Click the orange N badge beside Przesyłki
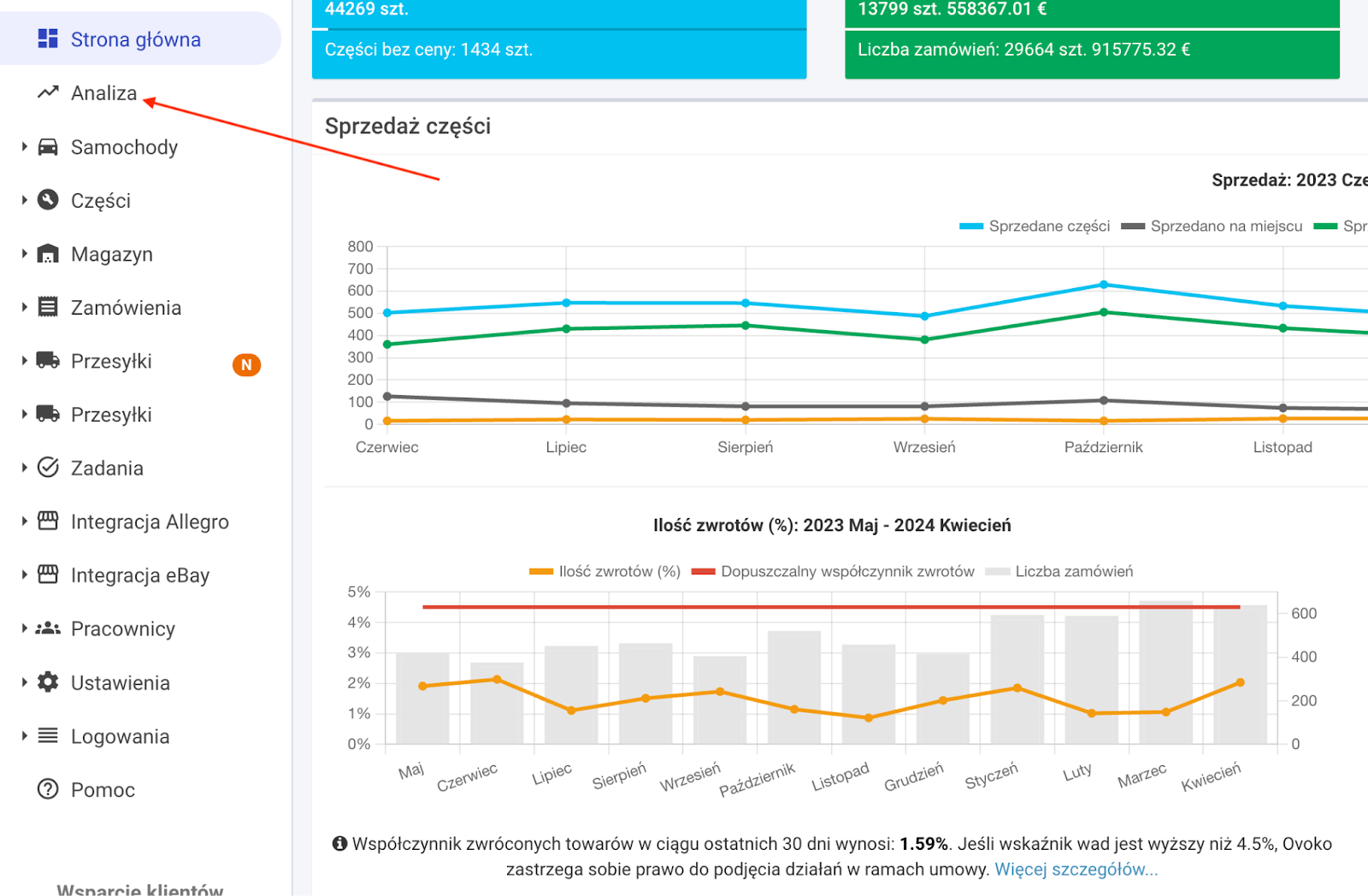Image resolution: width=1368 pixels, height=896 pixels. (246, 365)
